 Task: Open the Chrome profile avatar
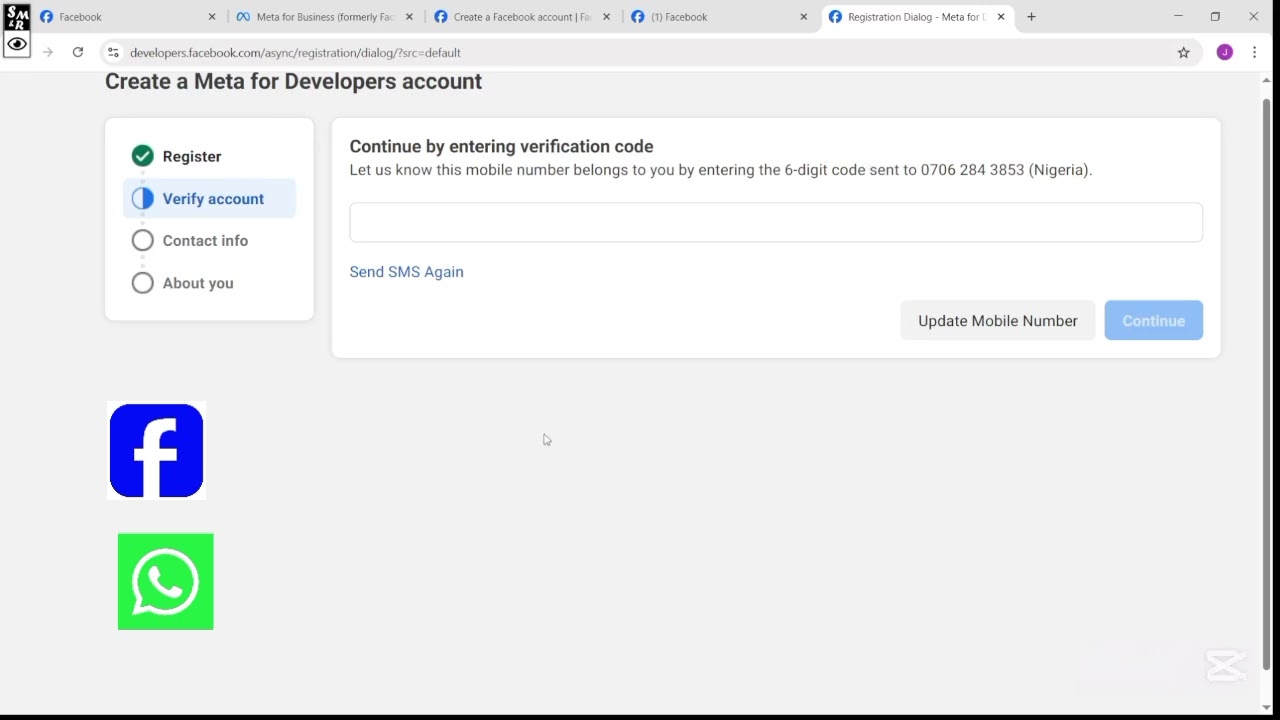click(1225, 52)
